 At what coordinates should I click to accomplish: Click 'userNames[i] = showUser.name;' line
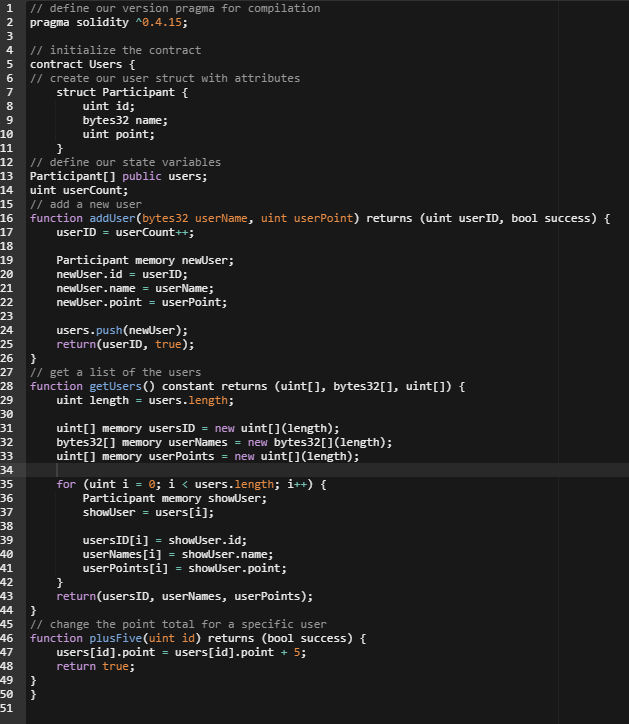tap(178, 554)
